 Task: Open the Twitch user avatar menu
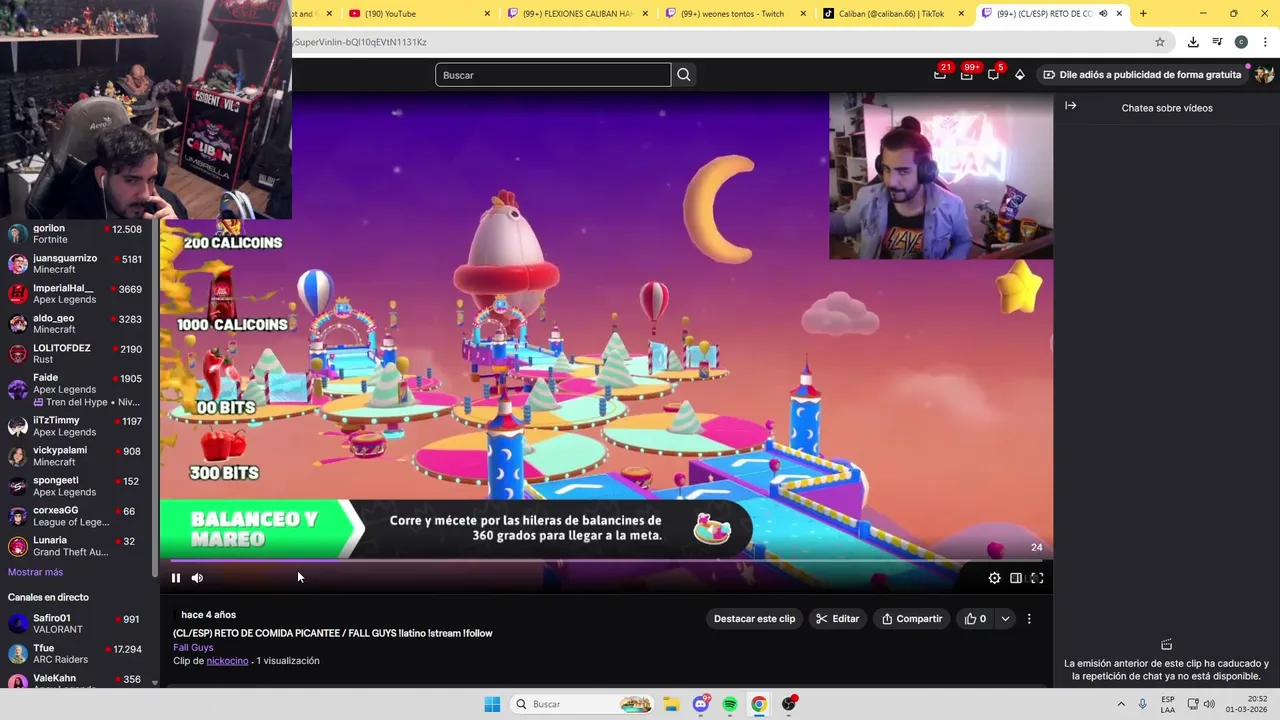pyautogui.click(x=1264, y=75)
